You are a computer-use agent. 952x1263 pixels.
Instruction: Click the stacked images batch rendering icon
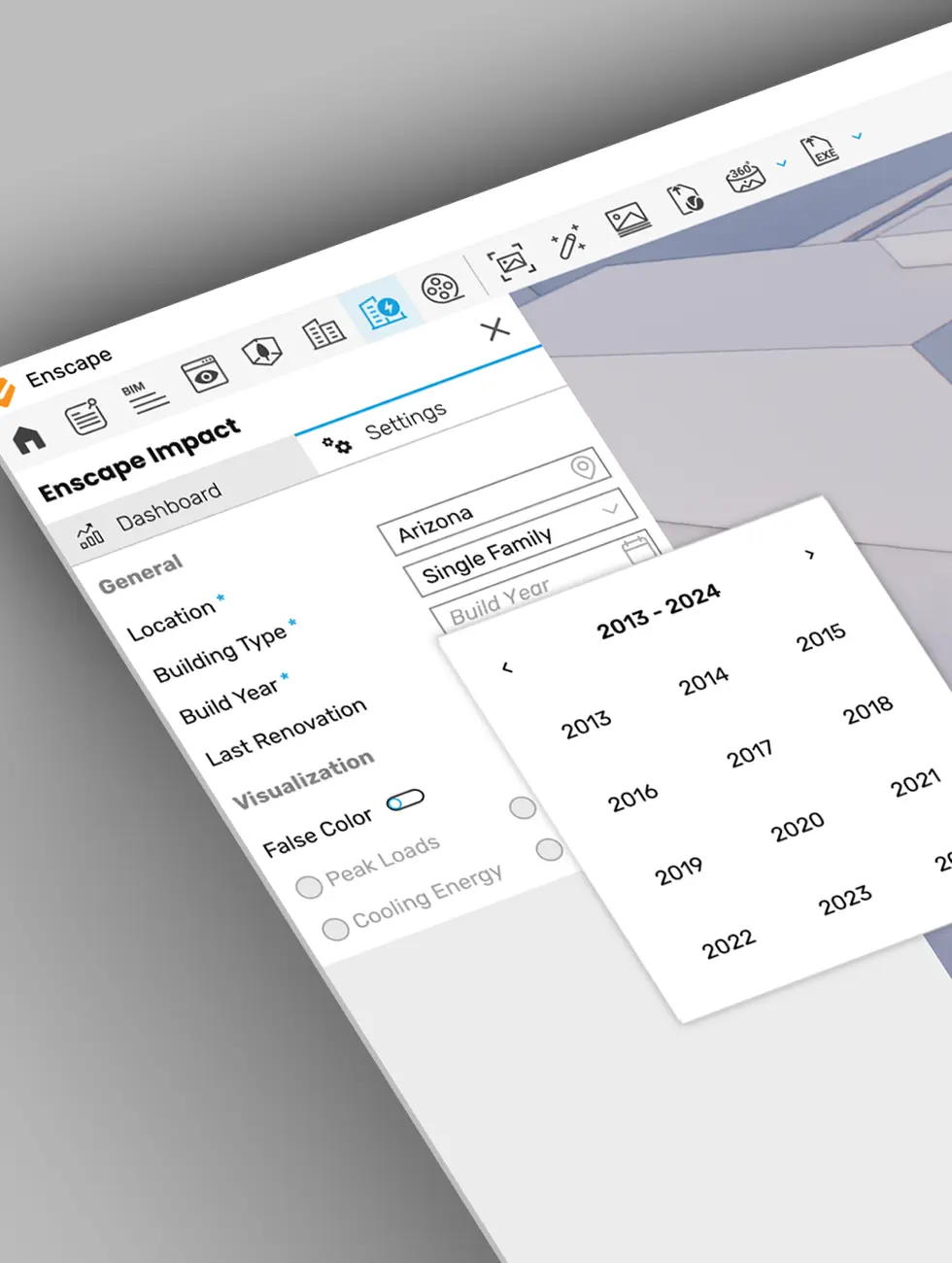tap(629, 220)
